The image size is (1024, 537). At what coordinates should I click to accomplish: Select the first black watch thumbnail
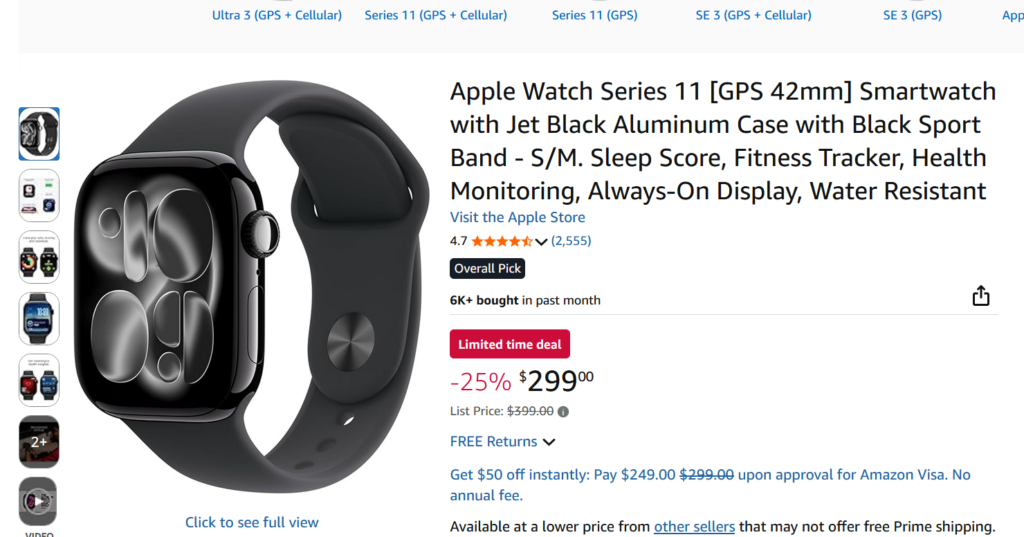[39, 134]
